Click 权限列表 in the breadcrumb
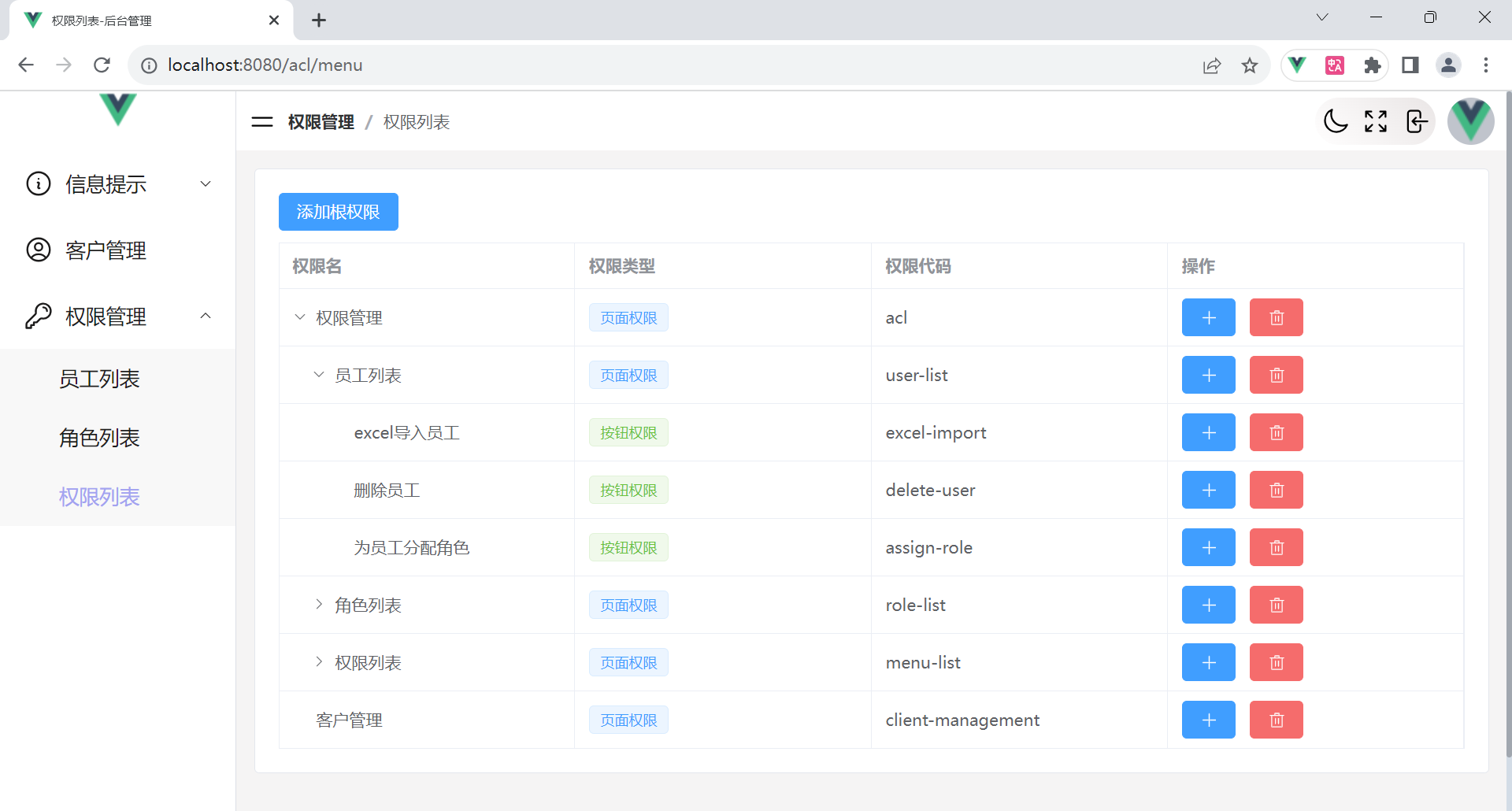Image resolution: width=1512 pixels, height=811 pixels. [417, 122]
